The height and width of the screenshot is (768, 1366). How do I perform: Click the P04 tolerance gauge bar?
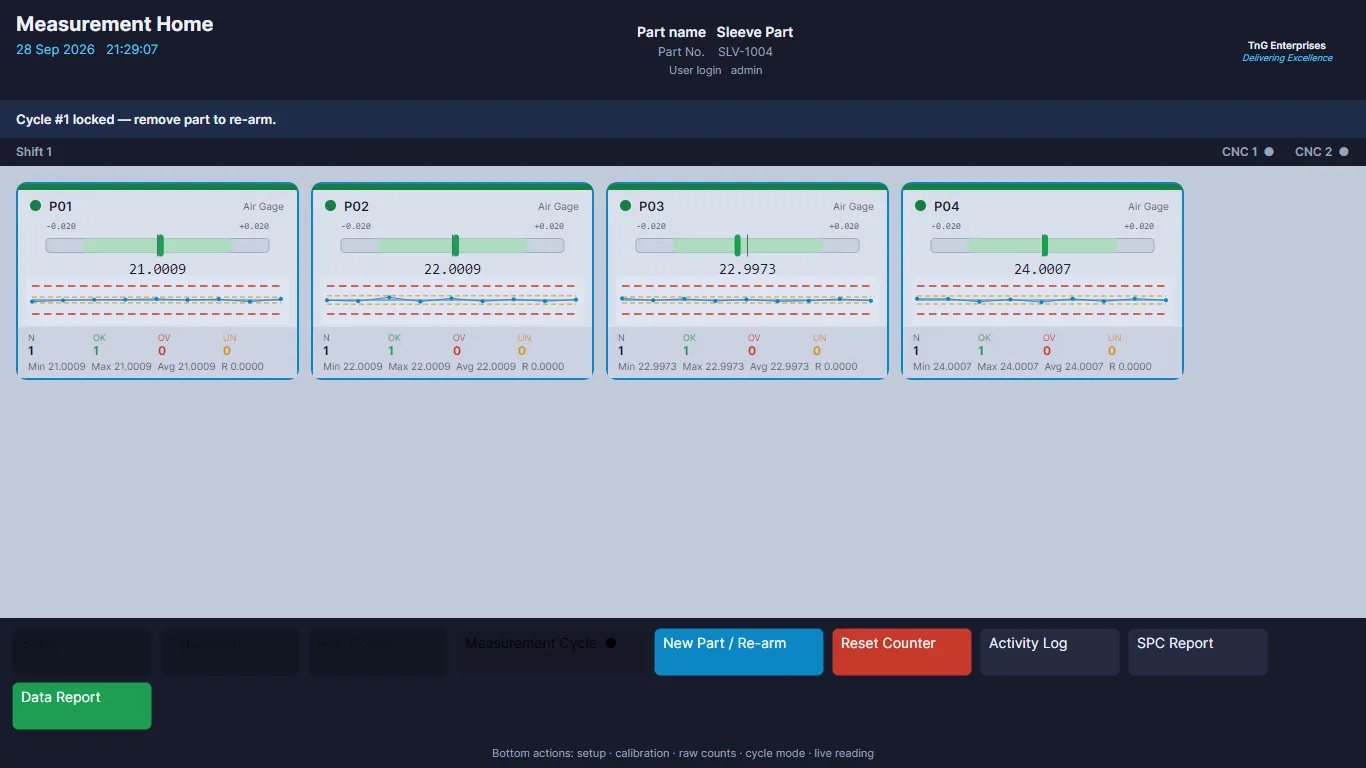[1042, 245]
